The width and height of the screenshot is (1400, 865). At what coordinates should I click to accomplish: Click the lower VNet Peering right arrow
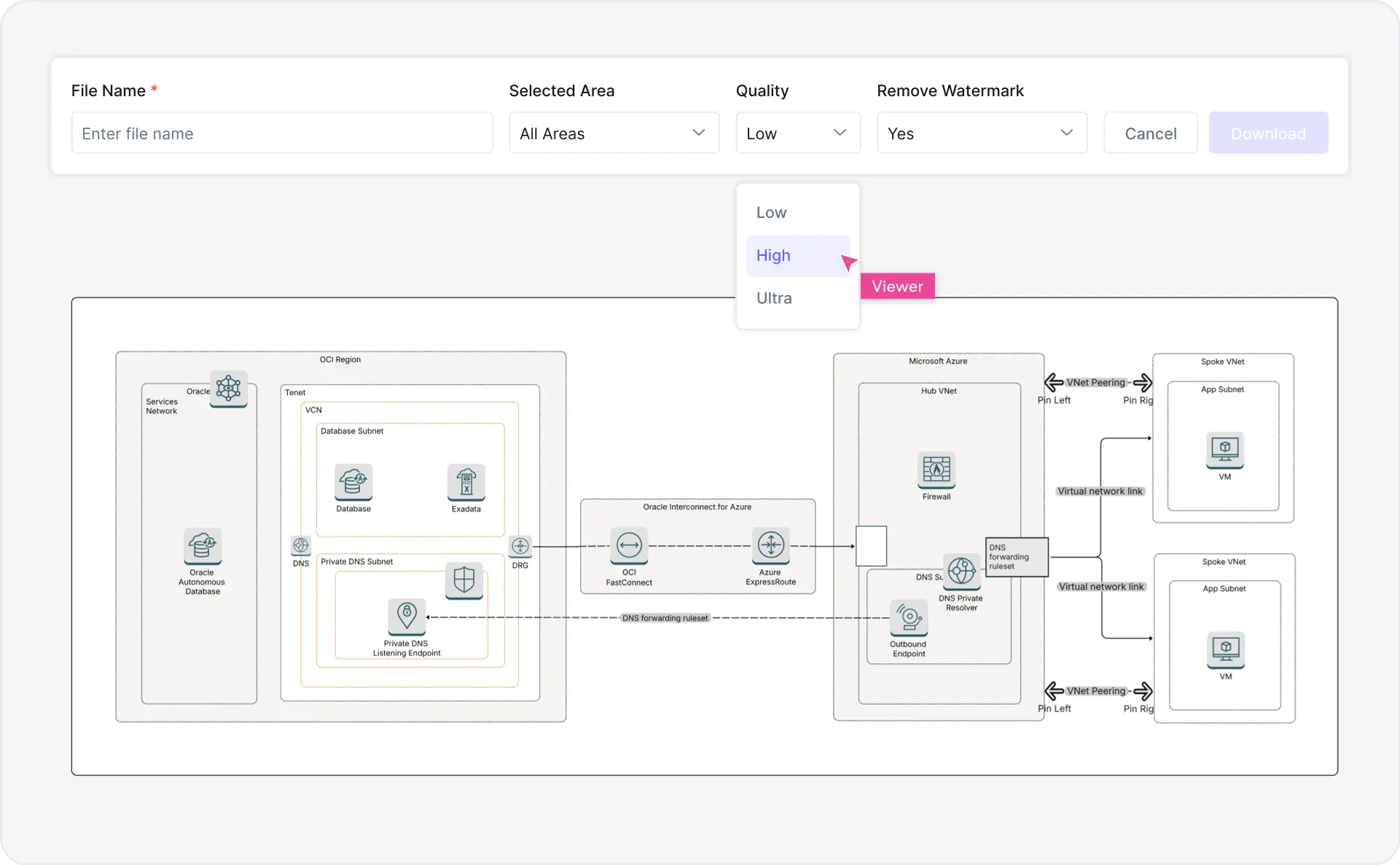click(x=1143, y=691)
